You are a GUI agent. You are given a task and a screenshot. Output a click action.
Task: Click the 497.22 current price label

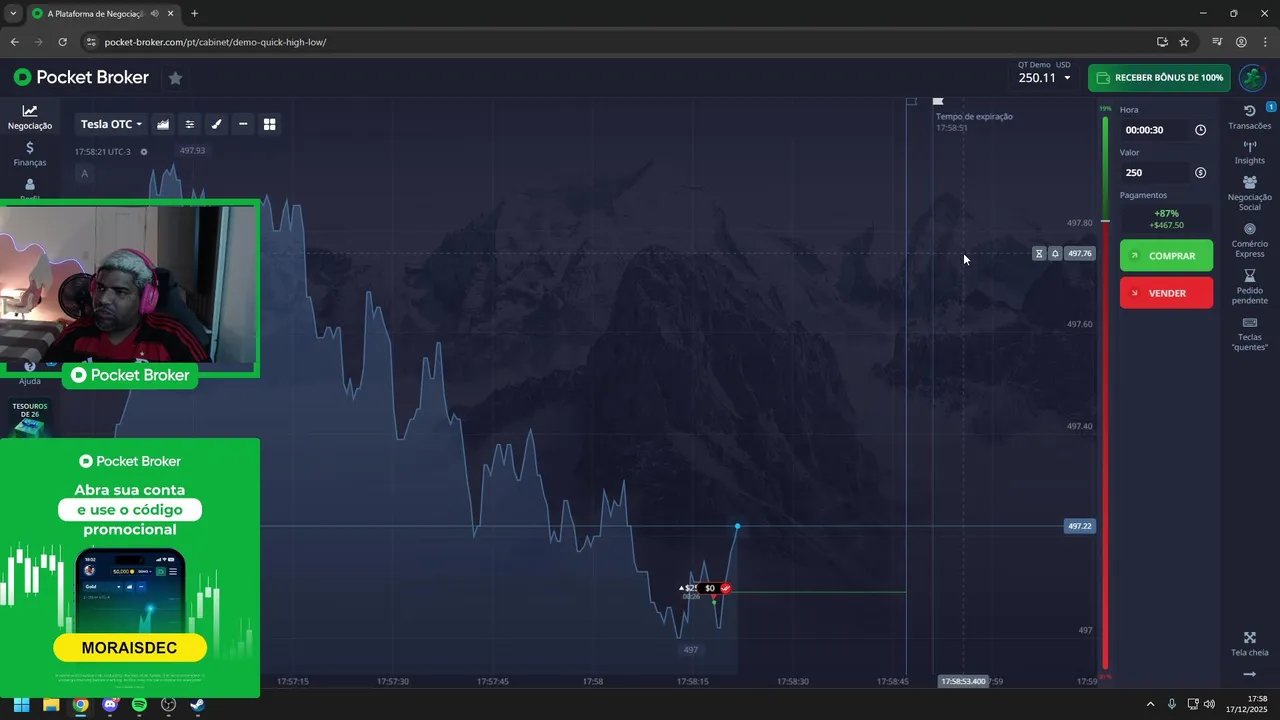[x=1080, y=526]
